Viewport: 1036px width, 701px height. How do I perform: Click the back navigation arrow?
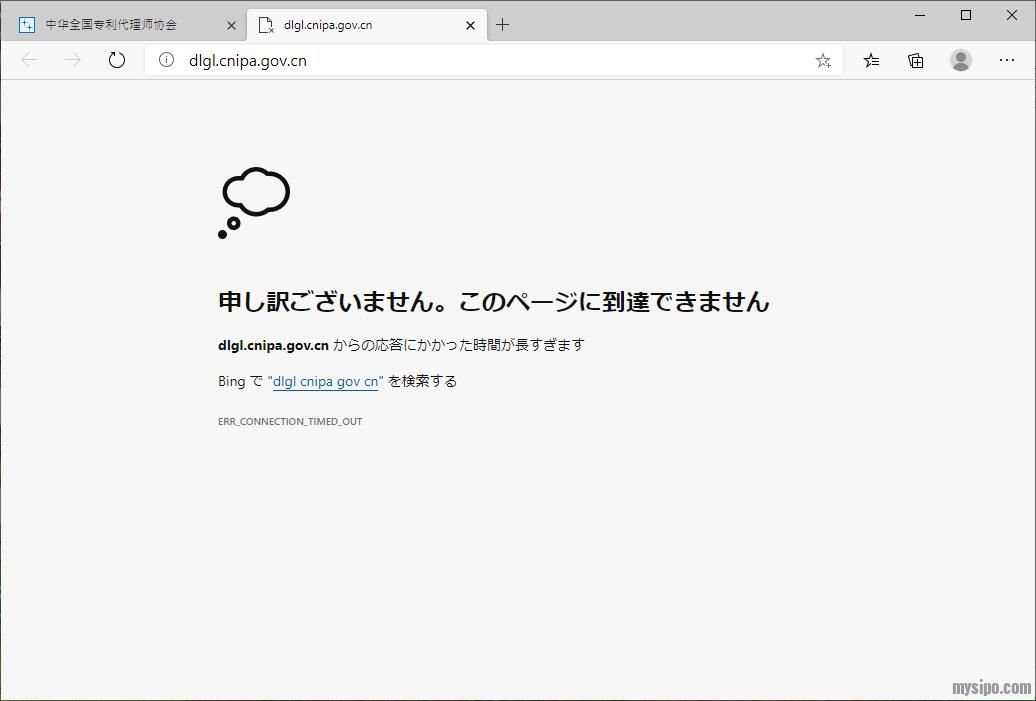tap(29, 60)
